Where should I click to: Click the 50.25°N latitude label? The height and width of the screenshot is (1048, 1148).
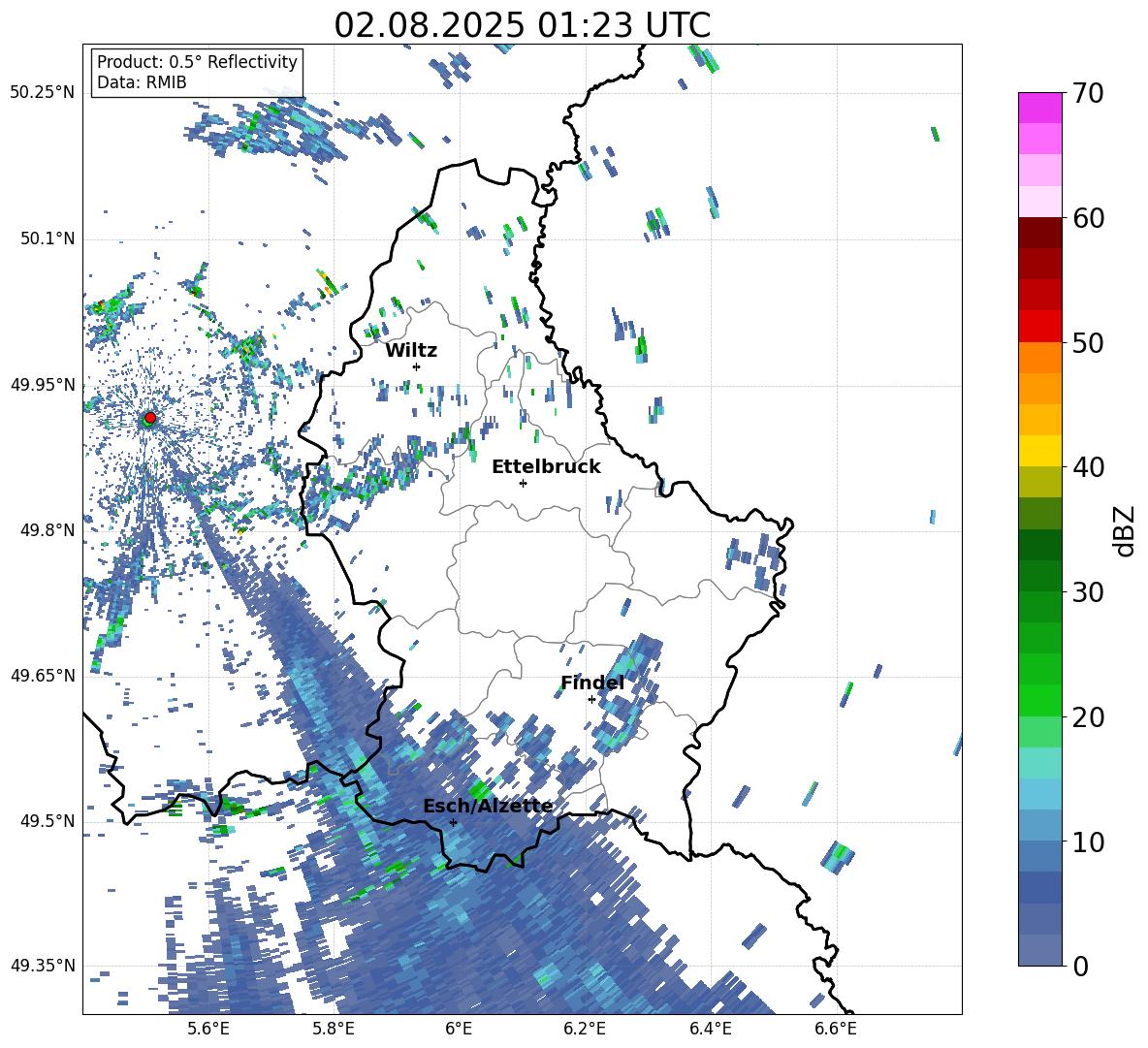click(x=43, y=93)
